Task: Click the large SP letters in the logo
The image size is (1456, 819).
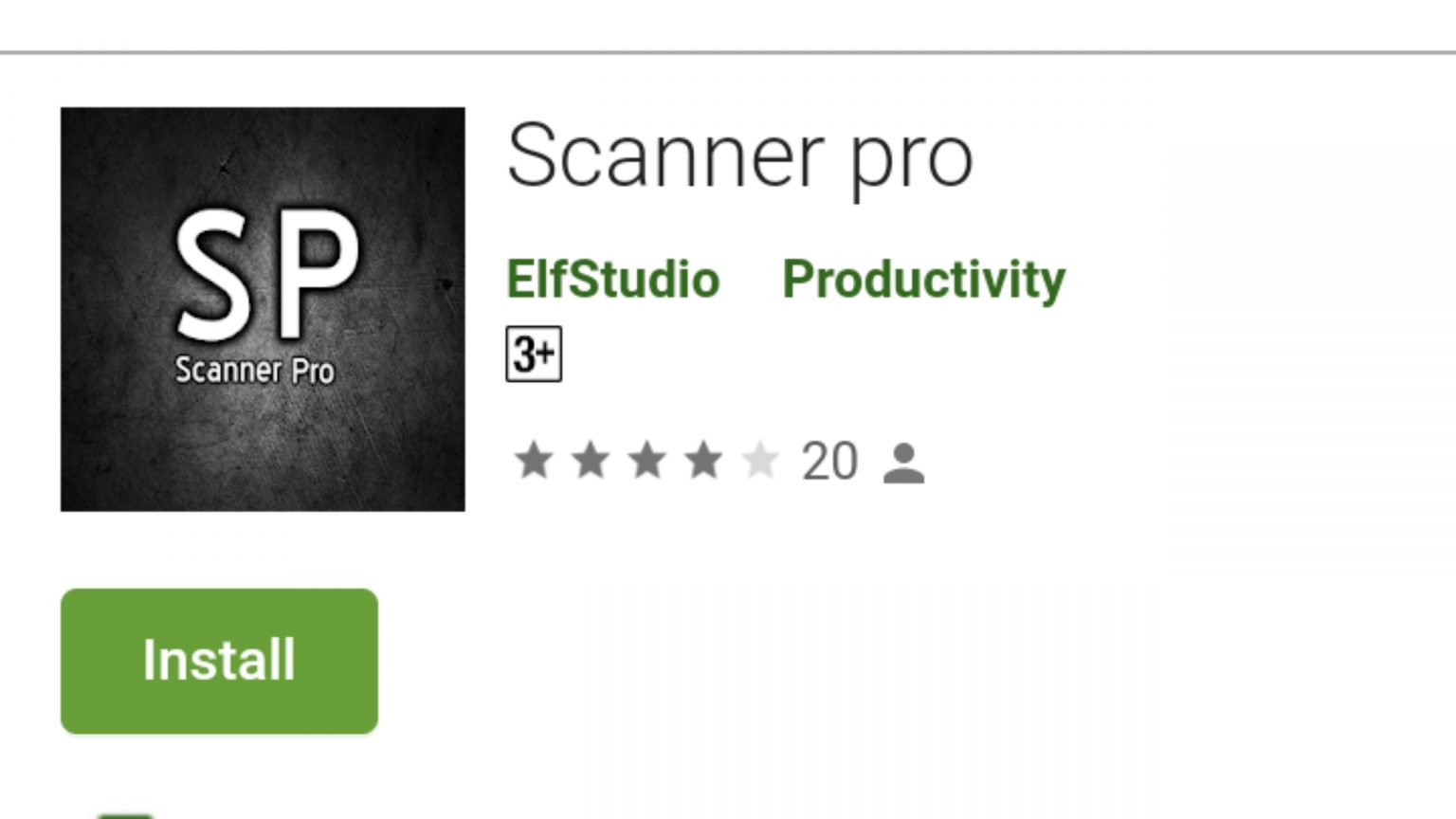Action: (x=267, y=273)
